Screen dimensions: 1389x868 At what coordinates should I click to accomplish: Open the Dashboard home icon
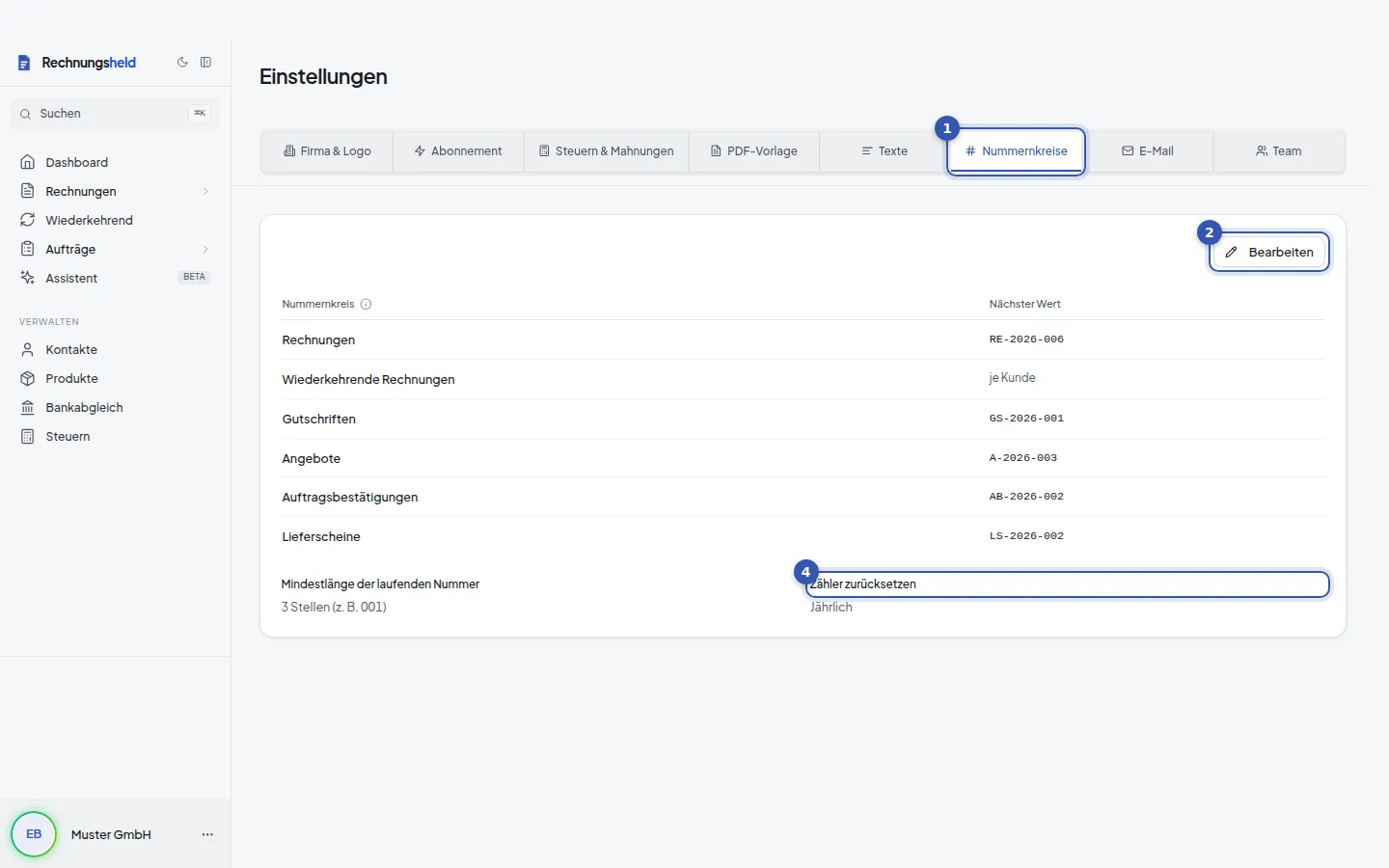point(28,162)
